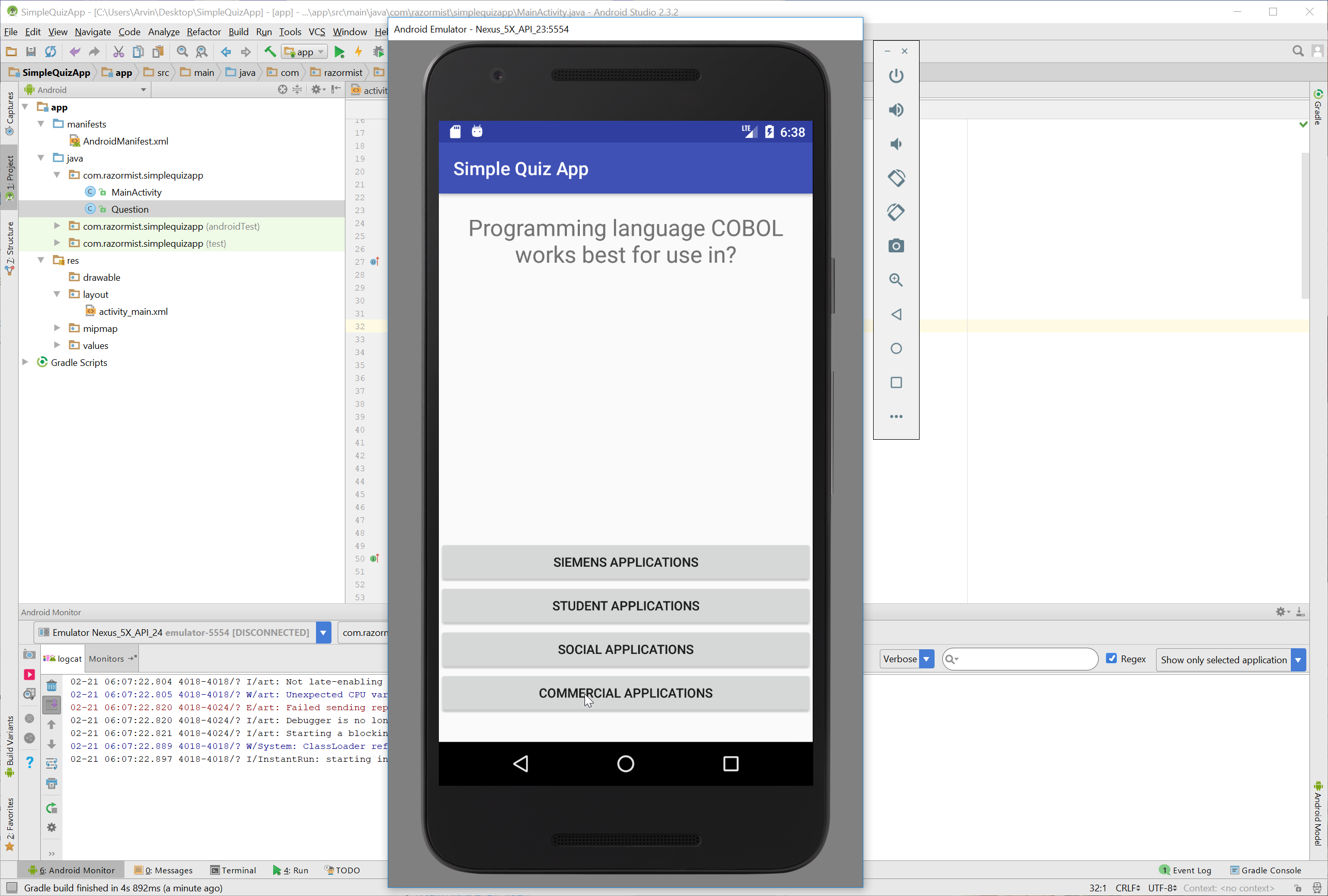The image size is (1328, 896).
Task: Click the home button in emulator
Action: pyautogui.click(x=625, y=763)
